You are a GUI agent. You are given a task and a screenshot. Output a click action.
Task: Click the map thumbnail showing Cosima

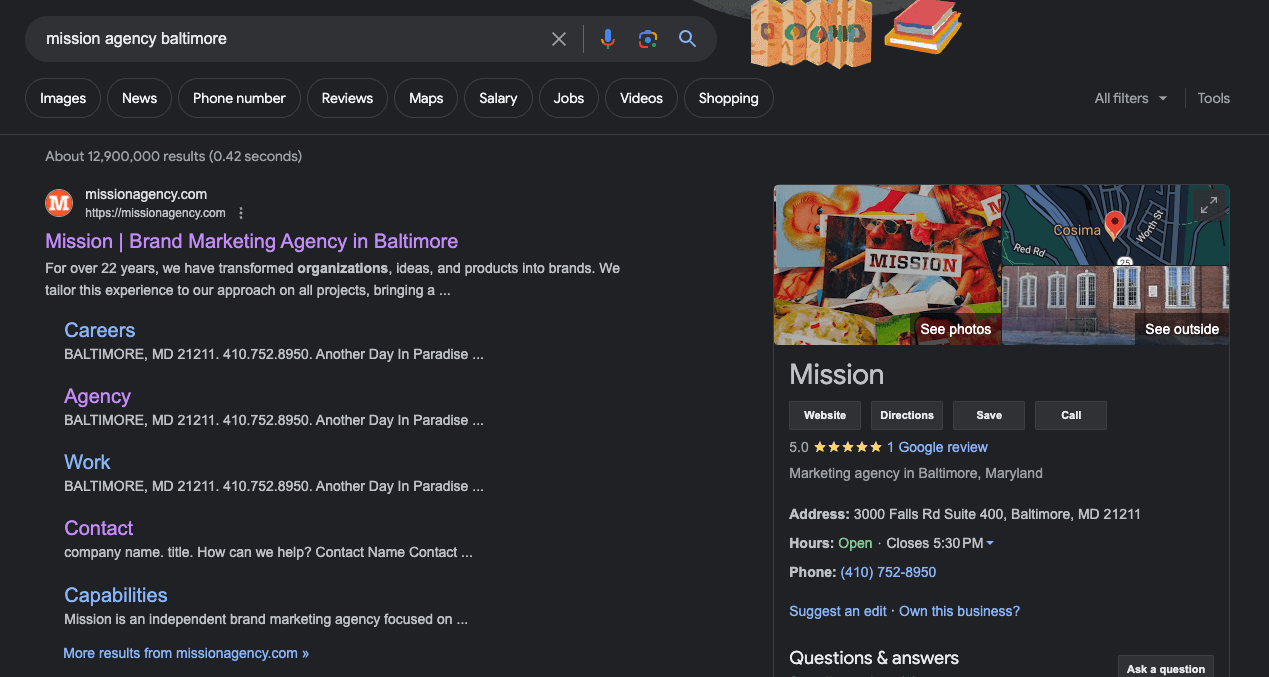(x=1116, y=225)
